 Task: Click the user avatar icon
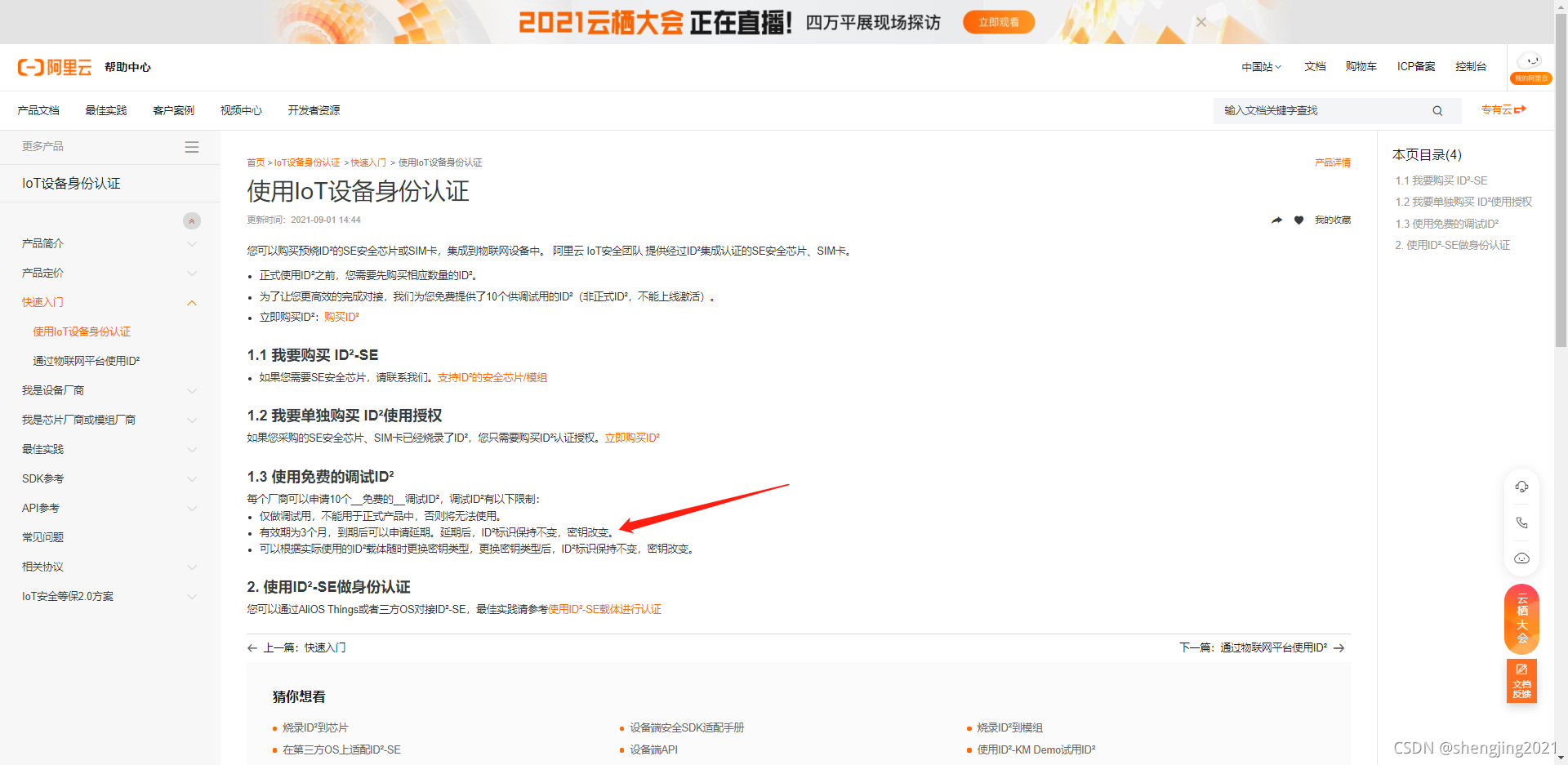pos(1530,62)
